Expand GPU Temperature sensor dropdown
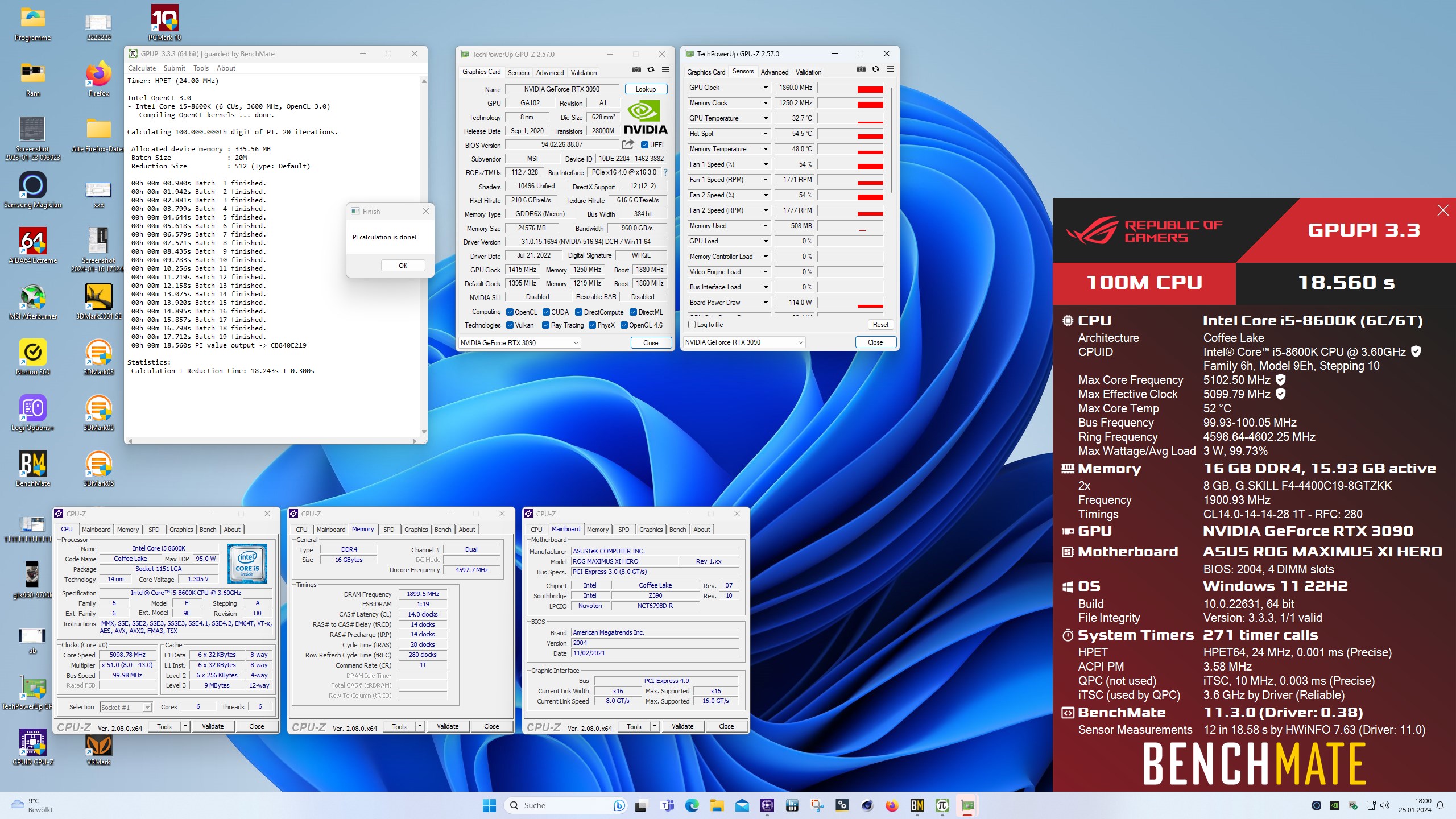 tap(766, 118)
